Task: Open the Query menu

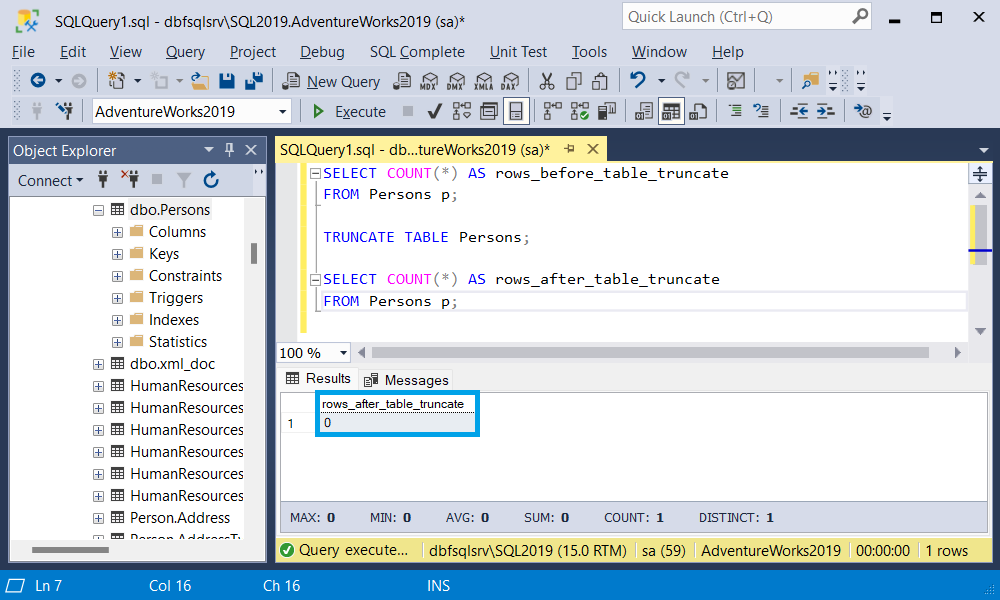Action: pyautogui.click(x=185, y=52)
